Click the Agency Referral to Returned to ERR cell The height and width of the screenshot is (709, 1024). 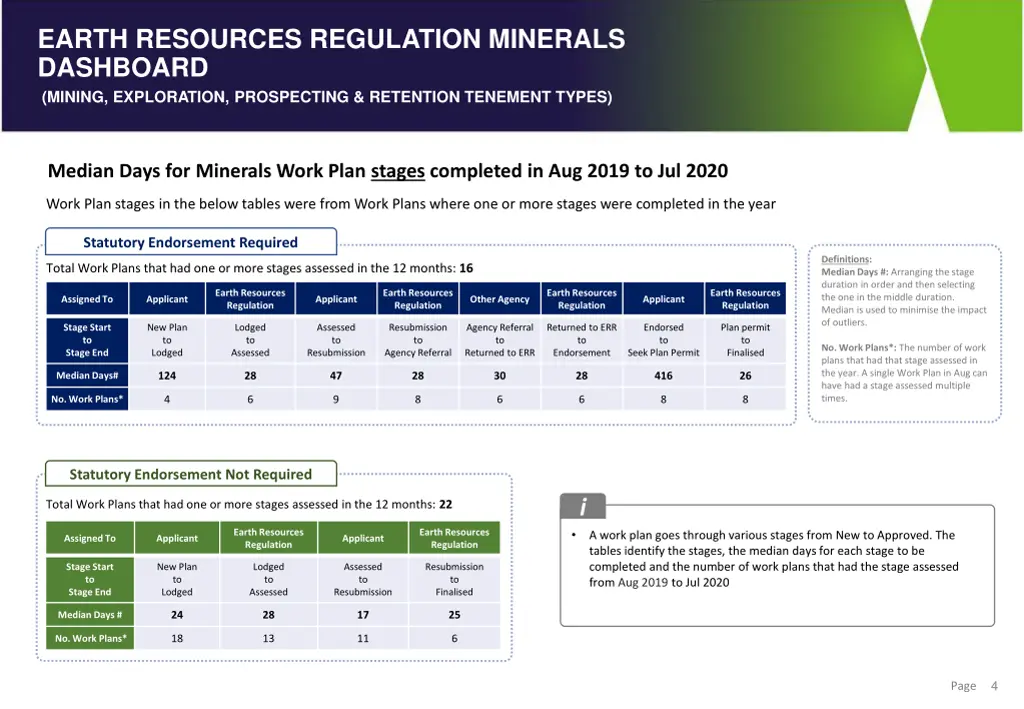(500, 340)
